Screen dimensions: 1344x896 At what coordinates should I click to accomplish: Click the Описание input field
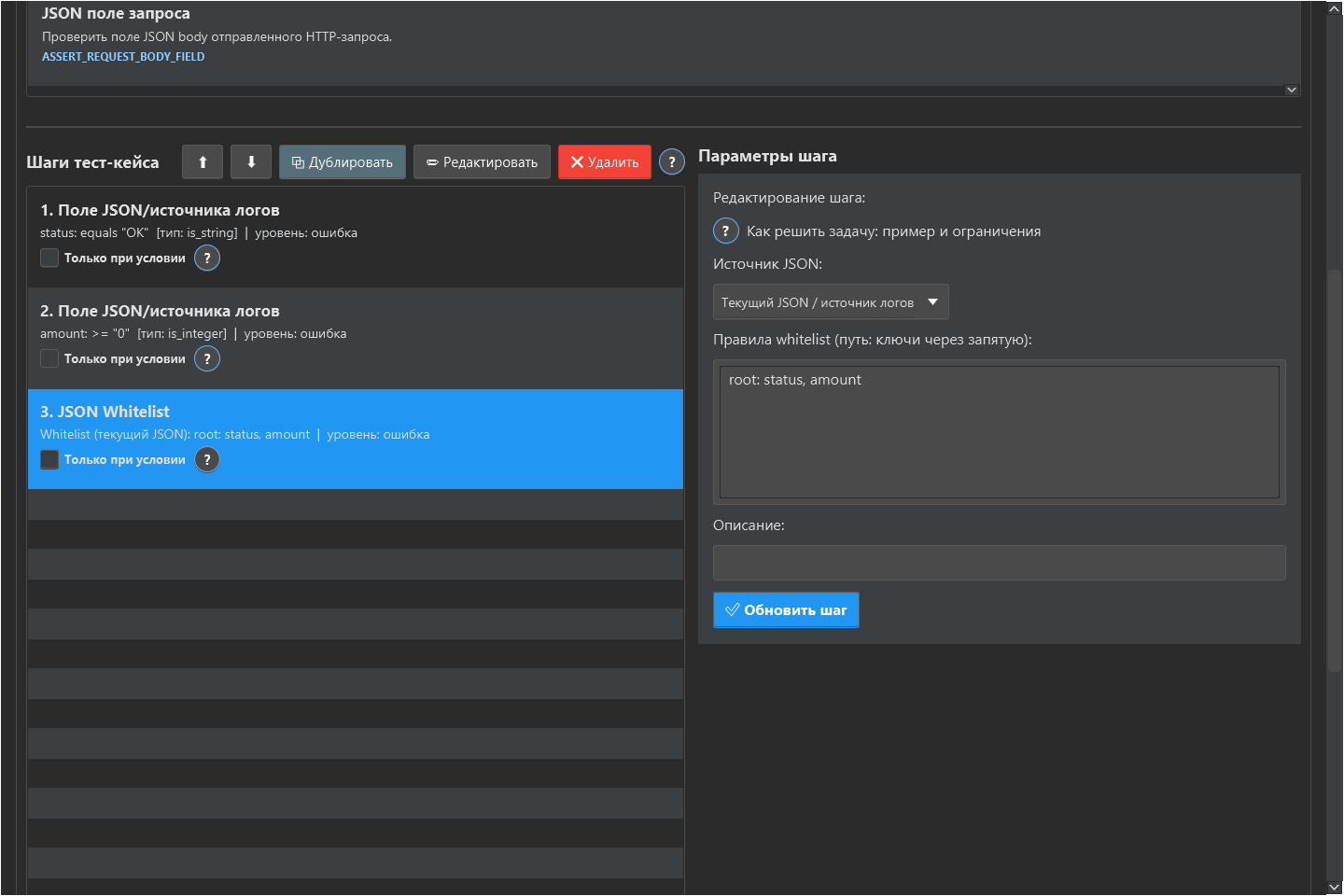(1000, 563)
